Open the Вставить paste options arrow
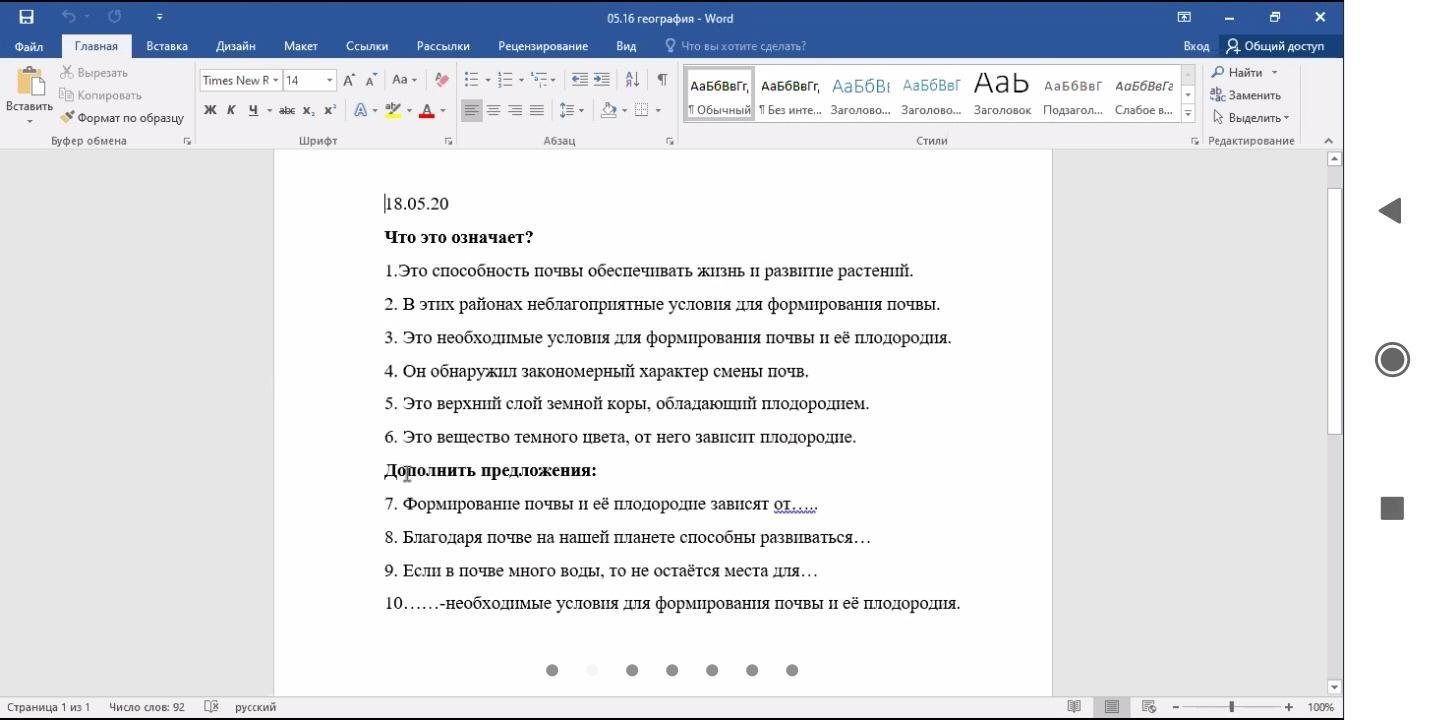 (x=30, y=120)
